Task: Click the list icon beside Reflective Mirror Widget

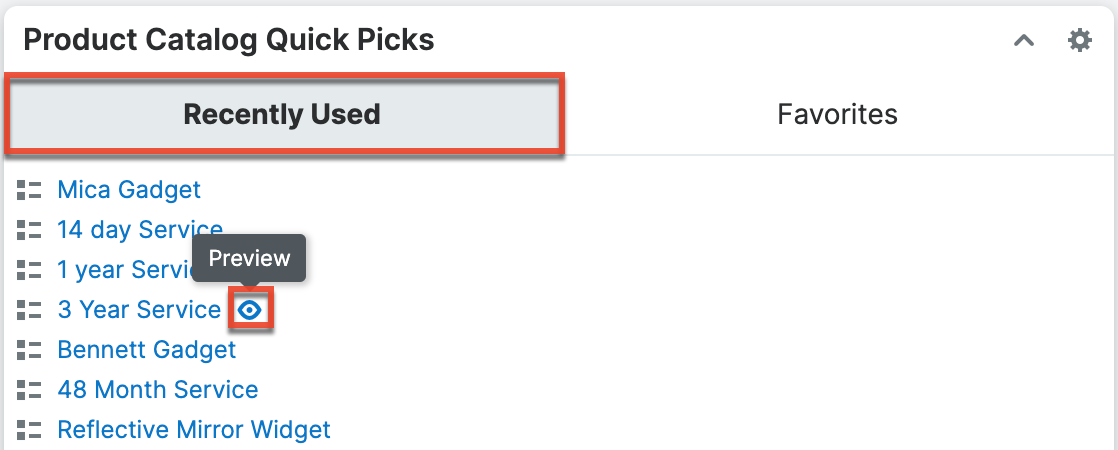Action: click(x=29, y=430)
